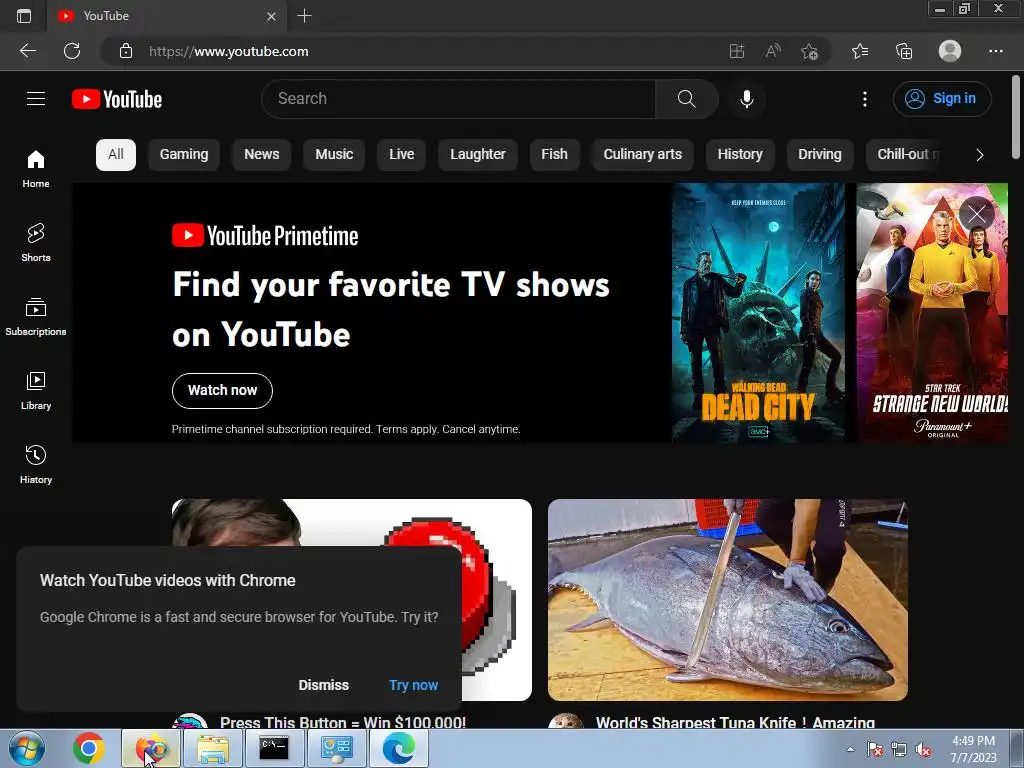Viewport: 1024px width, 768px height.
Task: Open browser Settings and more menu
Action: click(x=995, y=51)
